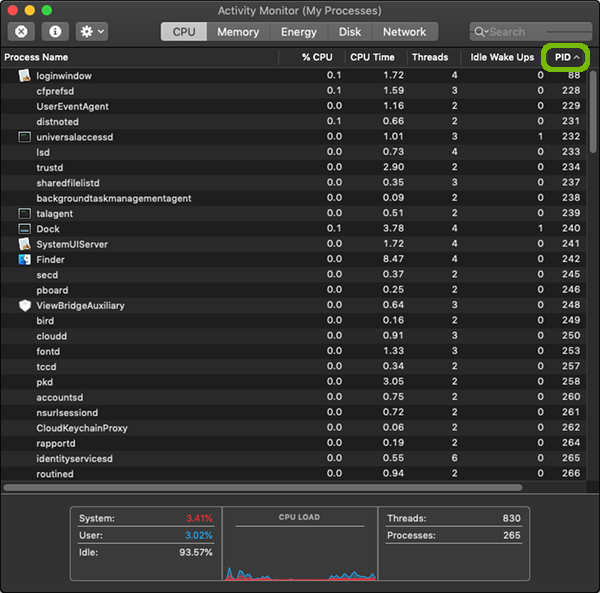Click the horizontal scrollbar thumb
Image resolution: width=600 pixels, height=593 pixels.
(263, 487)
